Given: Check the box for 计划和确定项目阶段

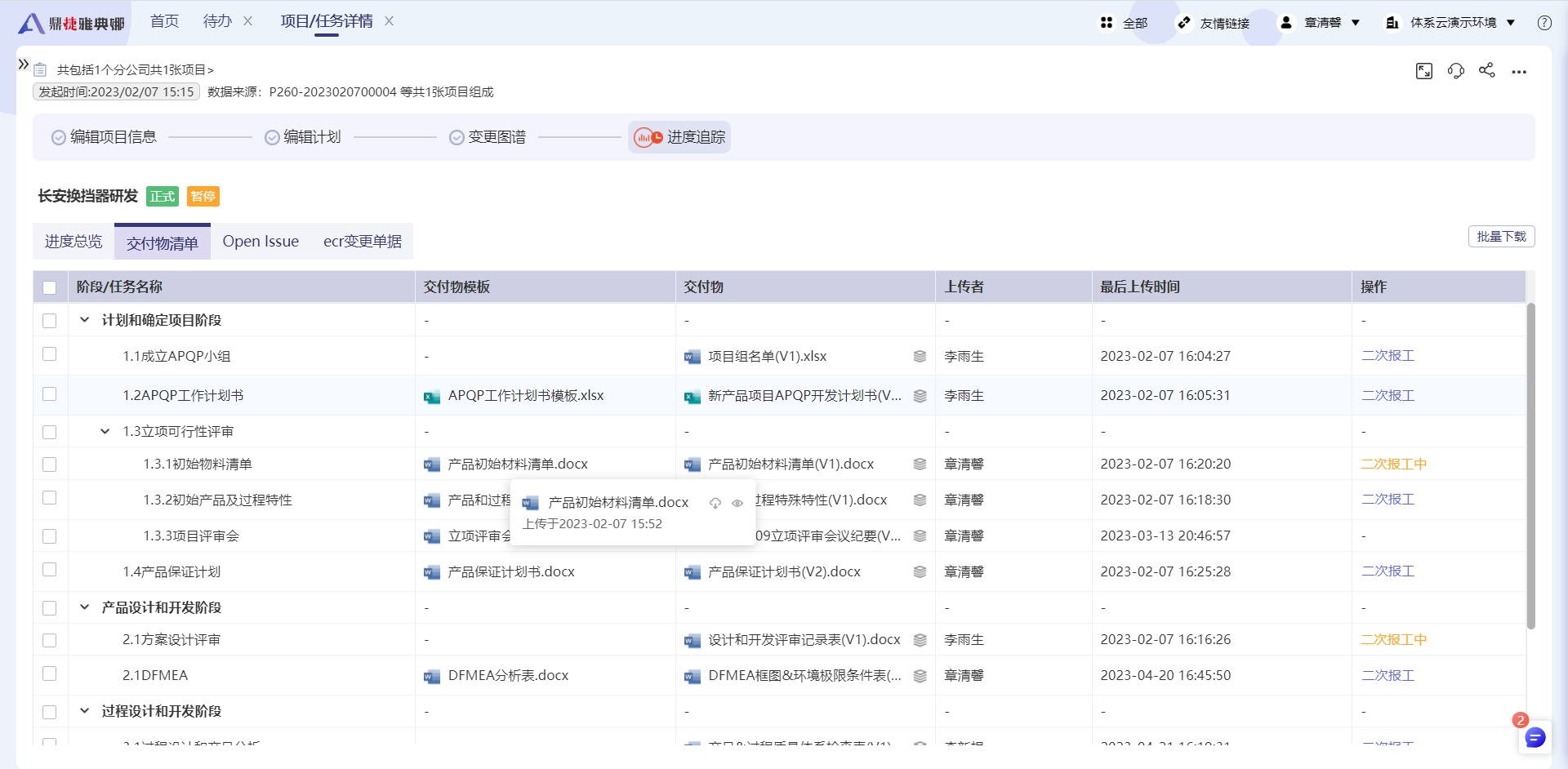Looking at the screenshot, I should pyautogui.click(x=50, y=321).
